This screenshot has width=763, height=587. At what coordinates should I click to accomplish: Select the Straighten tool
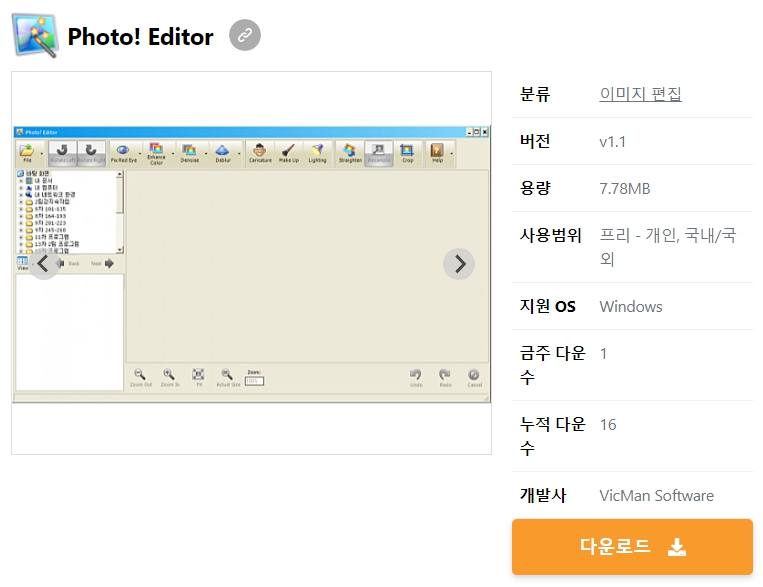pos(350,153)
